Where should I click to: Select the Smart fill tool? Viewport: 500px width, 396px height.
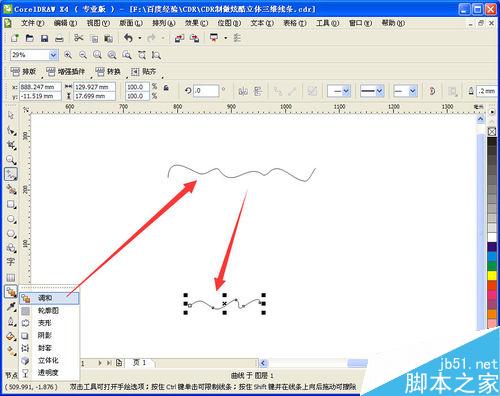11,189
